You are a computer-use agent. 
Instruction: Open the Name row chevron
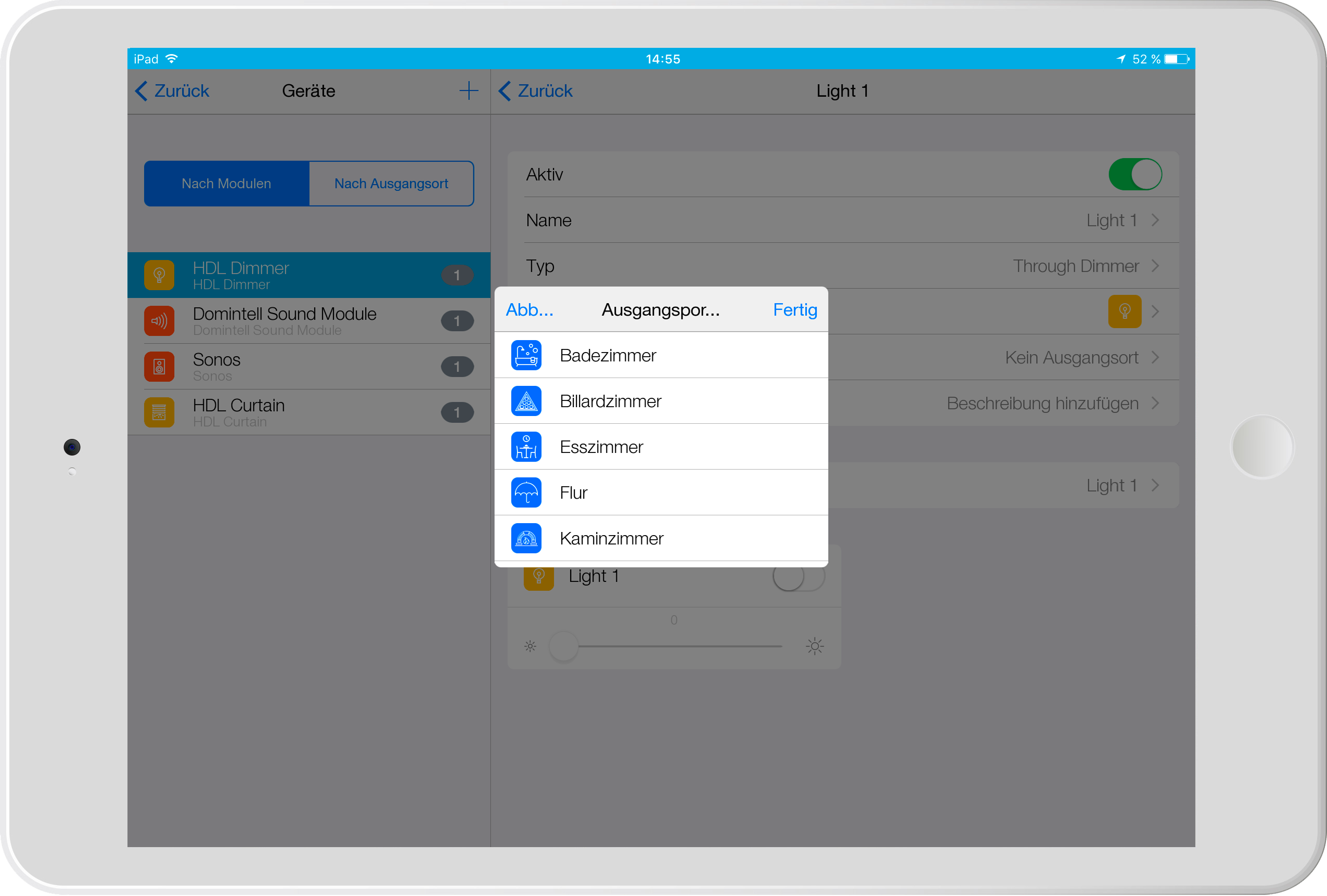click(1155, 220)
